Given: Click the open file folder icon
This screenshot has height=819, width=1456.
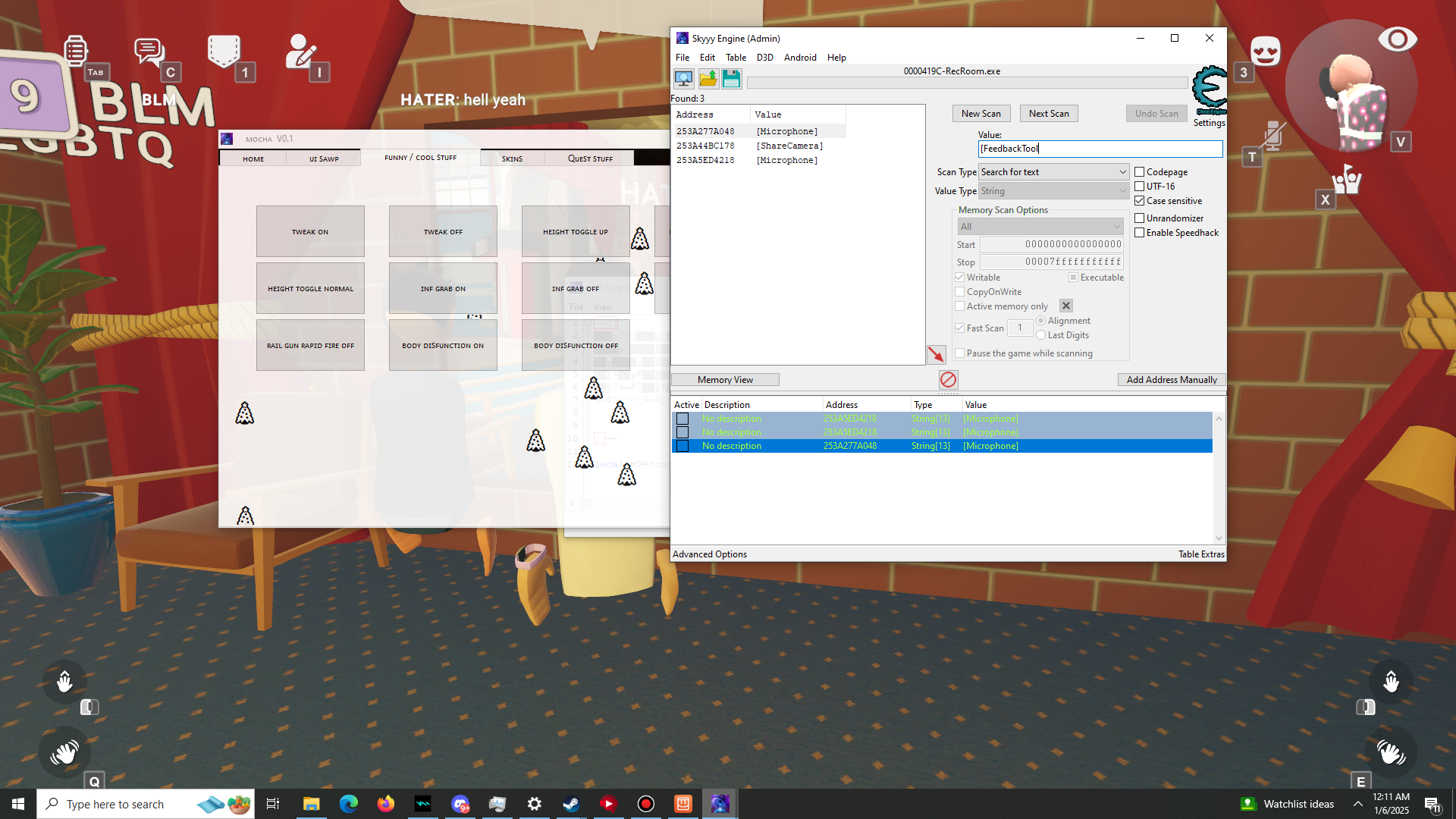Looking at the screenshot, I should coord(708,78).
